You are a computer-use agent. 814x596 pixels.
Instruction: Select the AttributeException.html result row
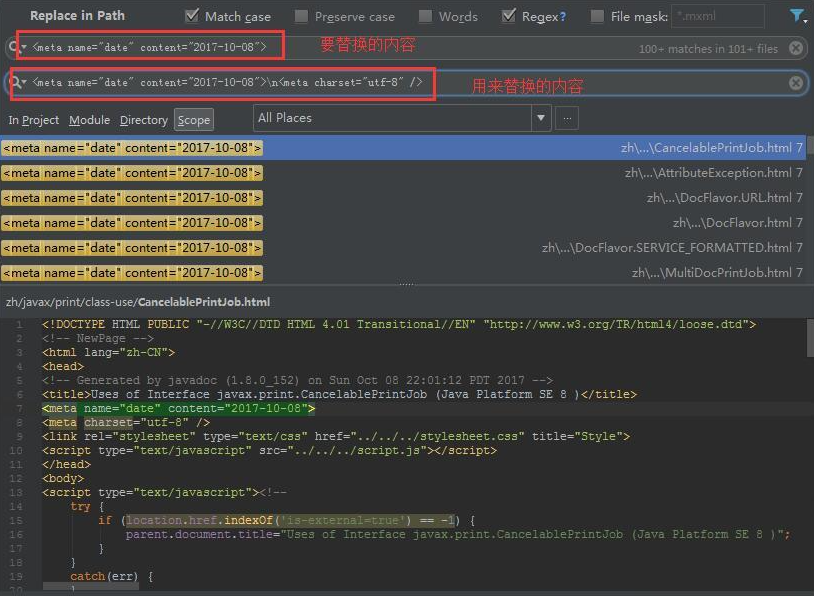pos(403,173)
